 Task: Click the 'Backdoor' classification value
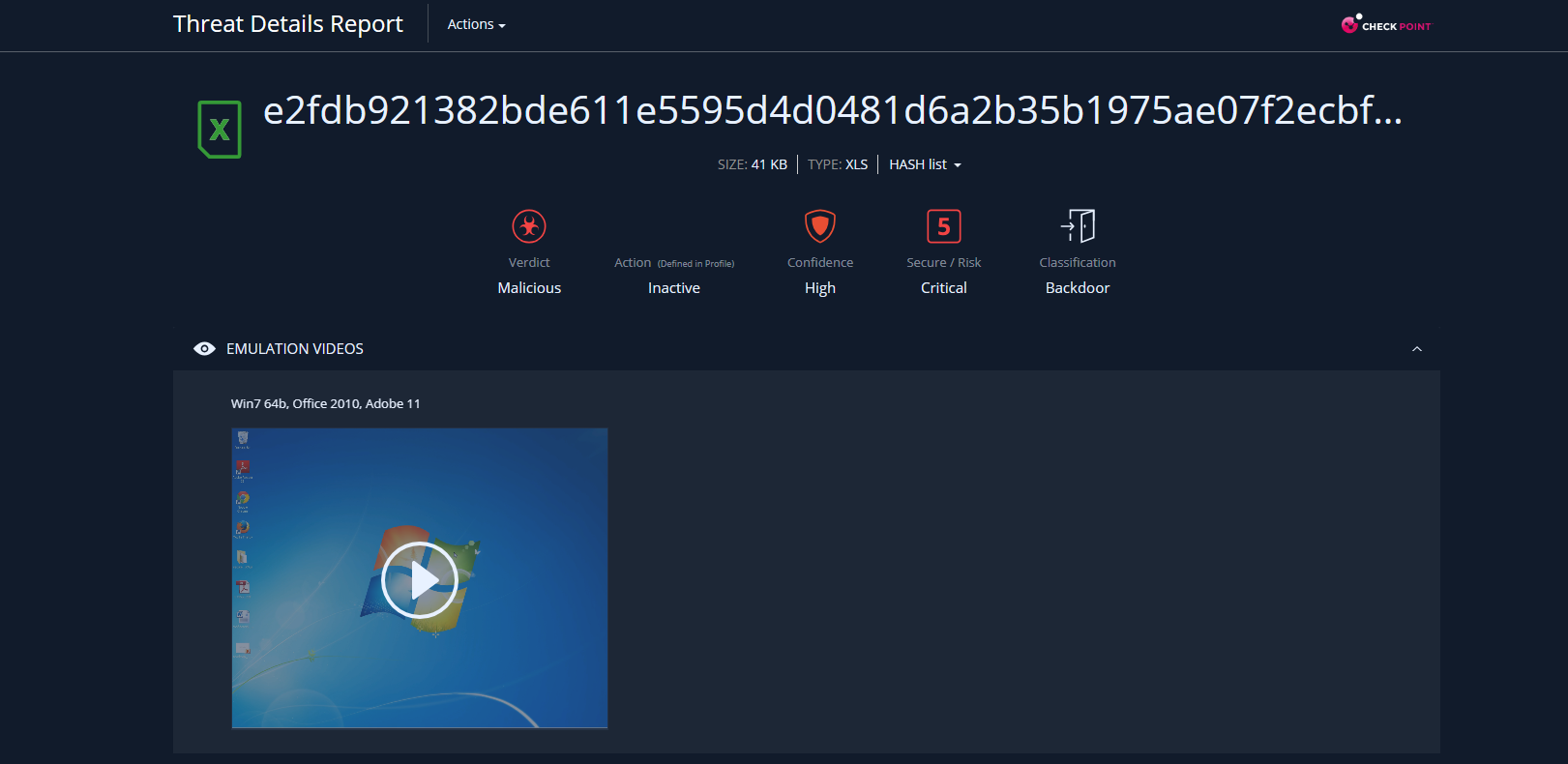1078,288
